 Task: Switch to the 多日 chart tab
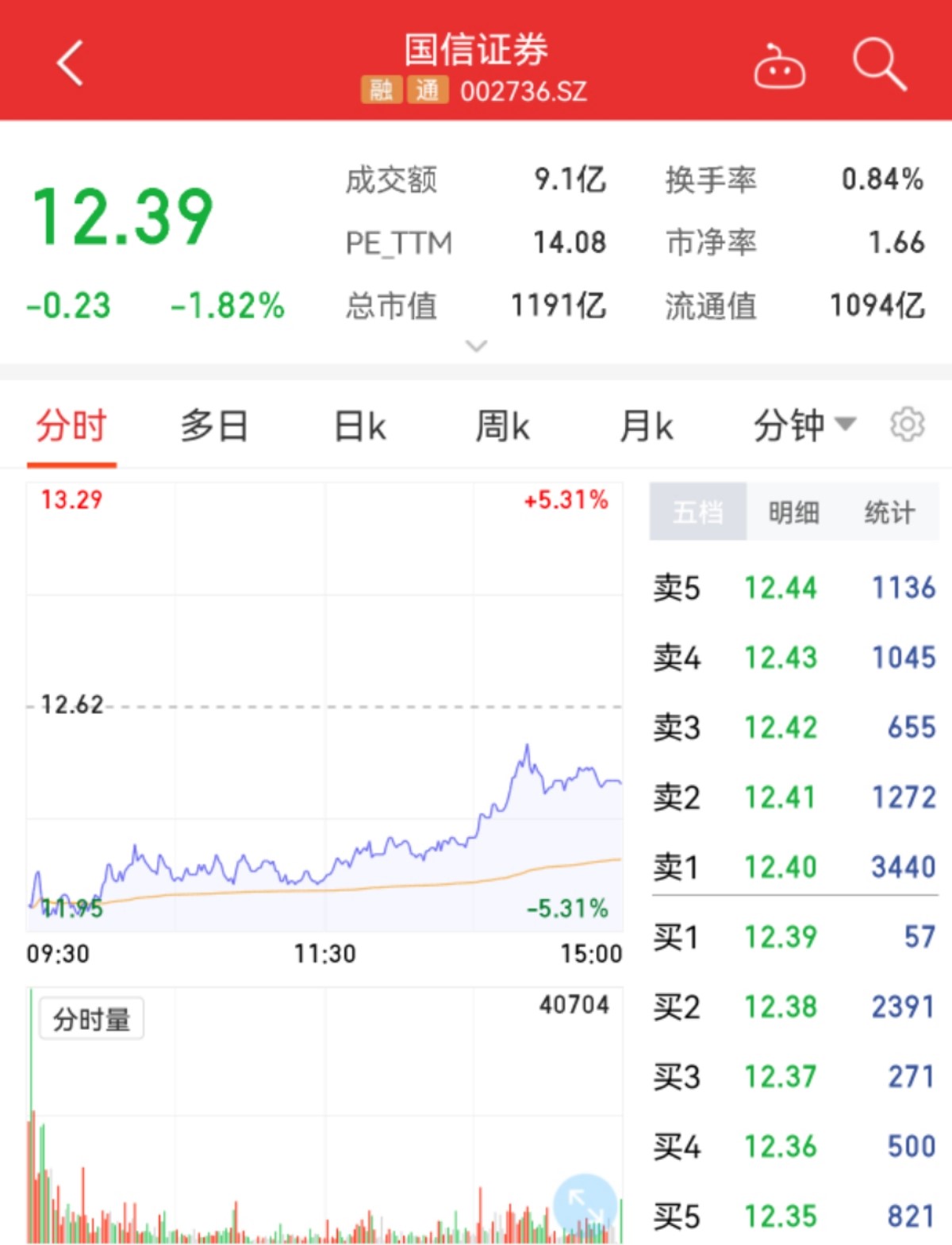pyautogui.click(x=214, y=426)
